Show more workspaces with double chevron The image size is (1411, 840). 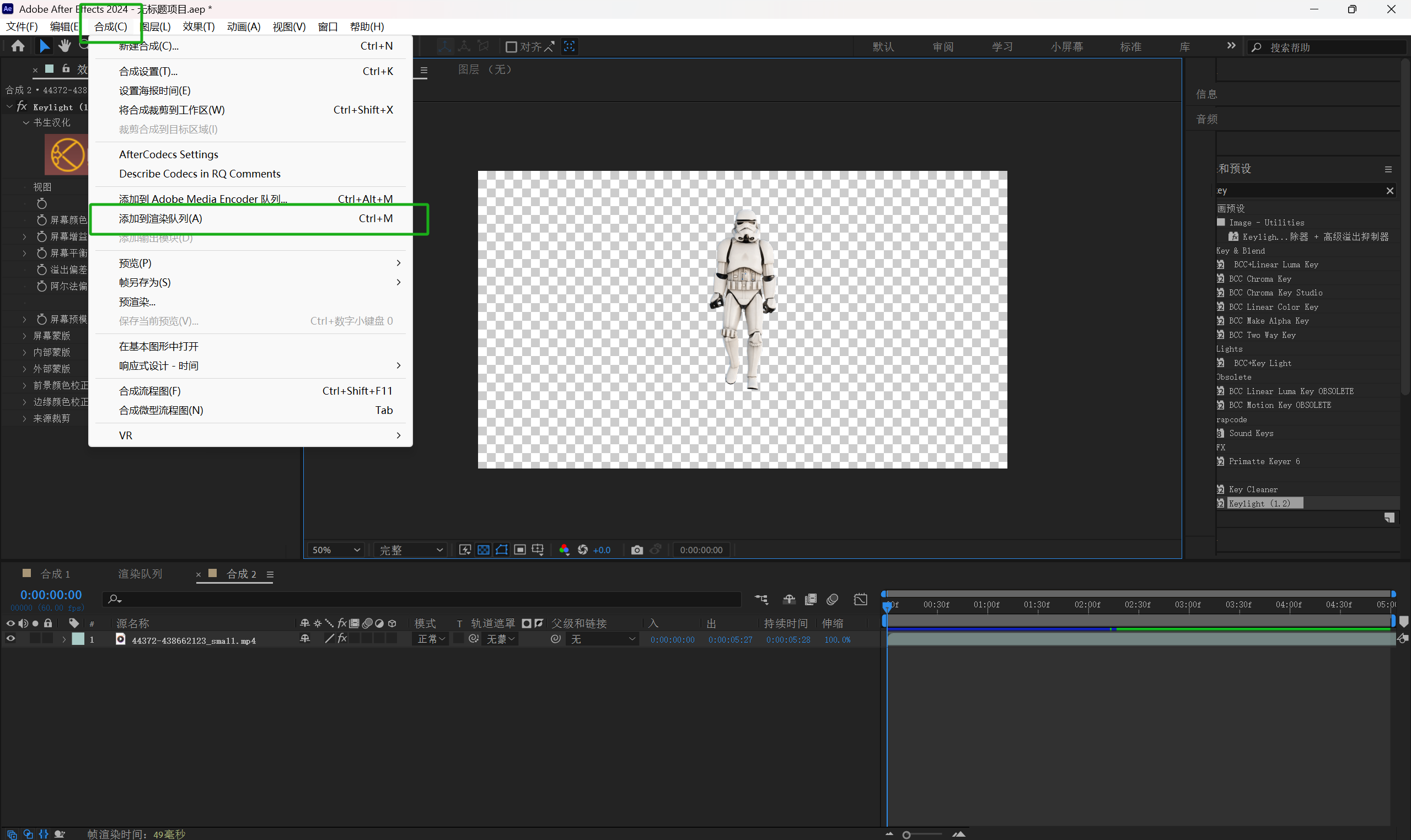[x=1231, y=46]
